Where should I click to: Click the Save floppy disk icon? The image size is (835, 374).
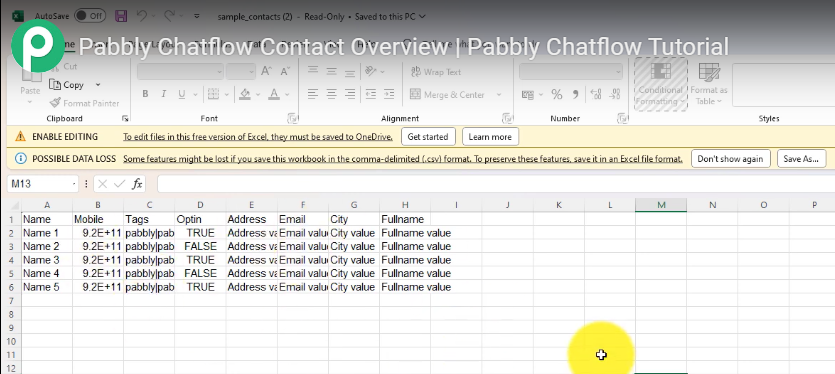coord(121,16)
